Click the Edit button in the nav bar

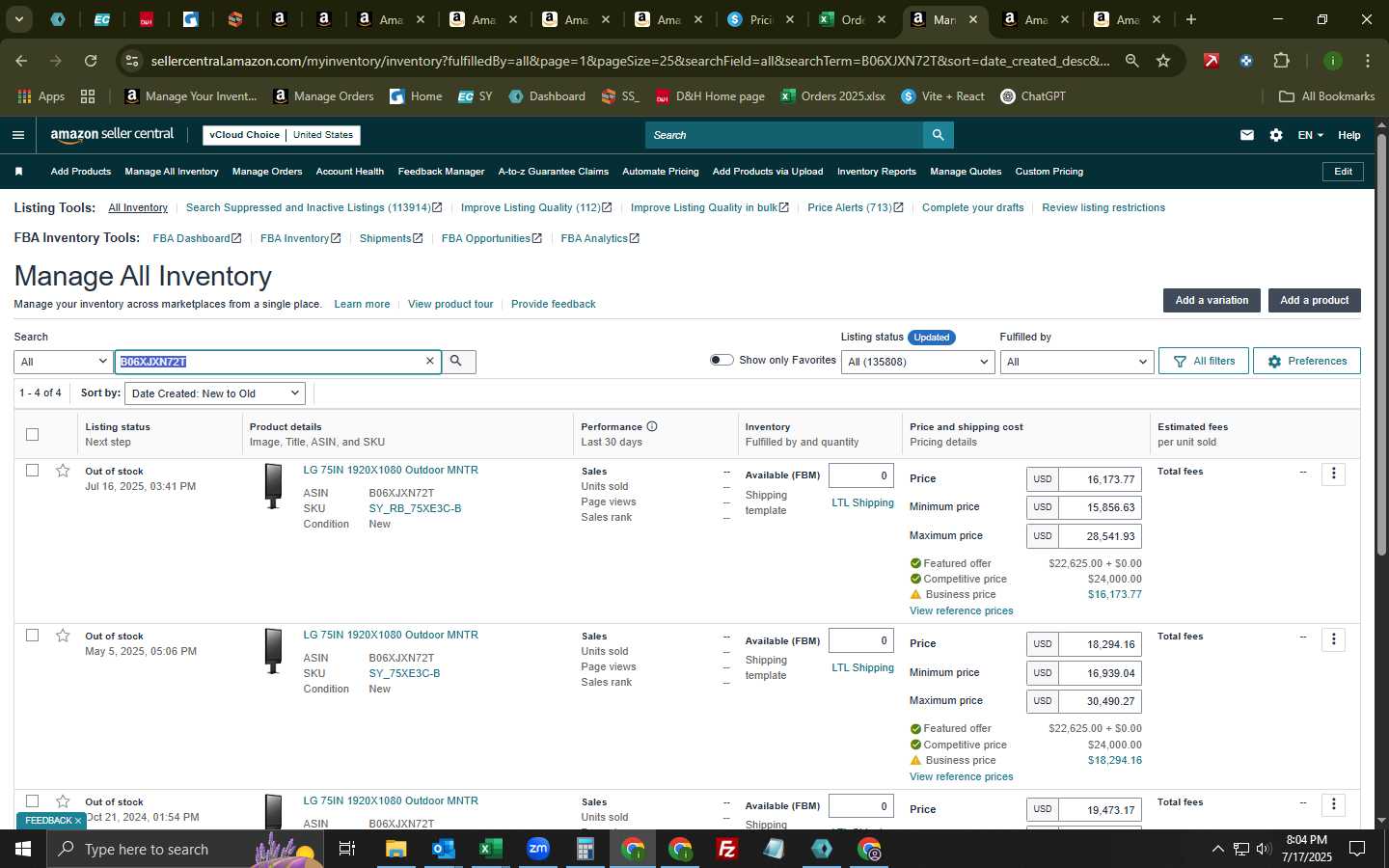[1343, 172]
